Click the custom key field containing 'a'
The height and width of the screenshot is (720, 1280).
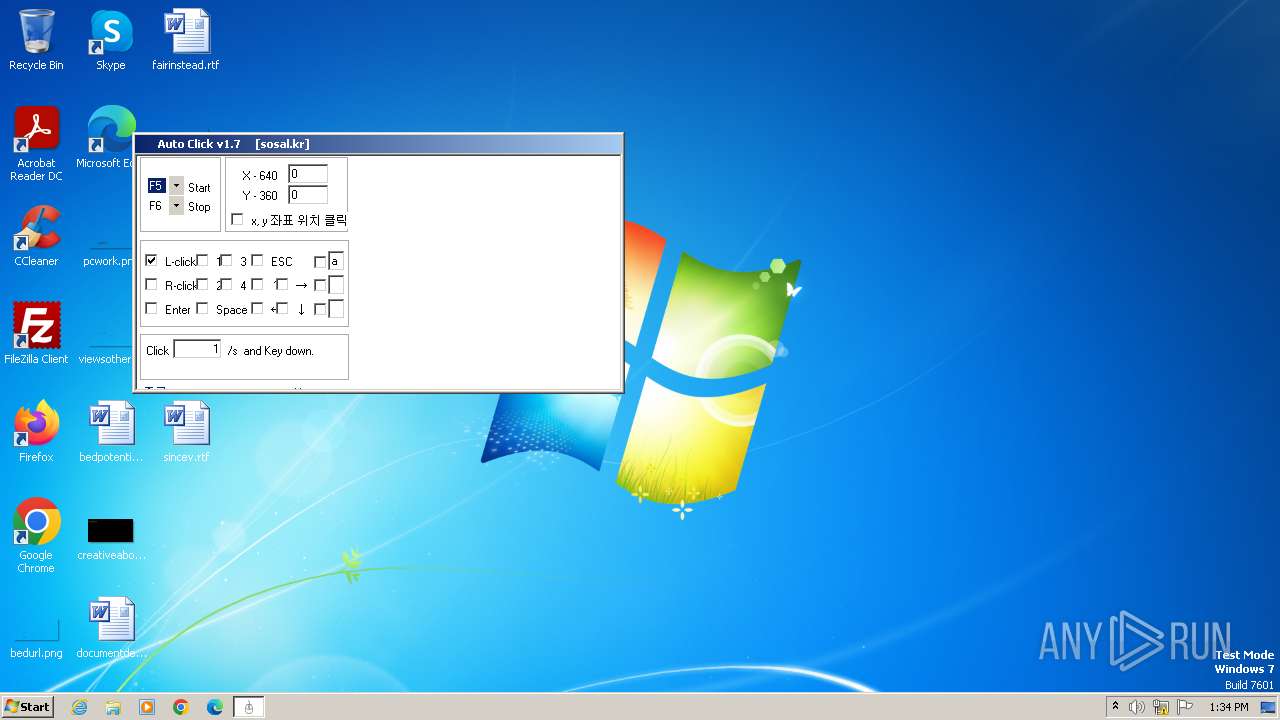click(336, 261)
